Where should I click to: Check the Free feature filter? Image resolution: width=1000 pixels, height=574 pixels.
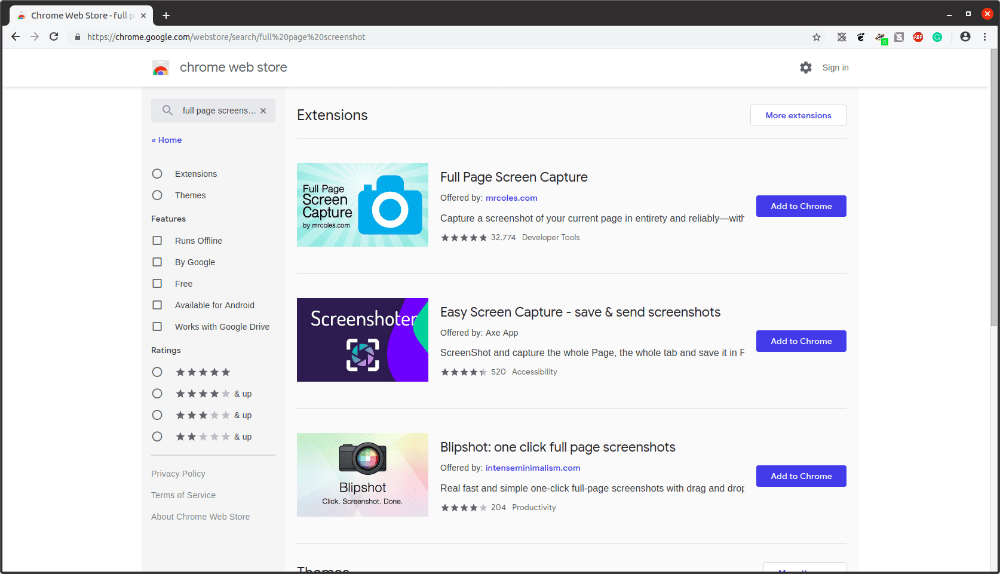[x=157, y=284]
